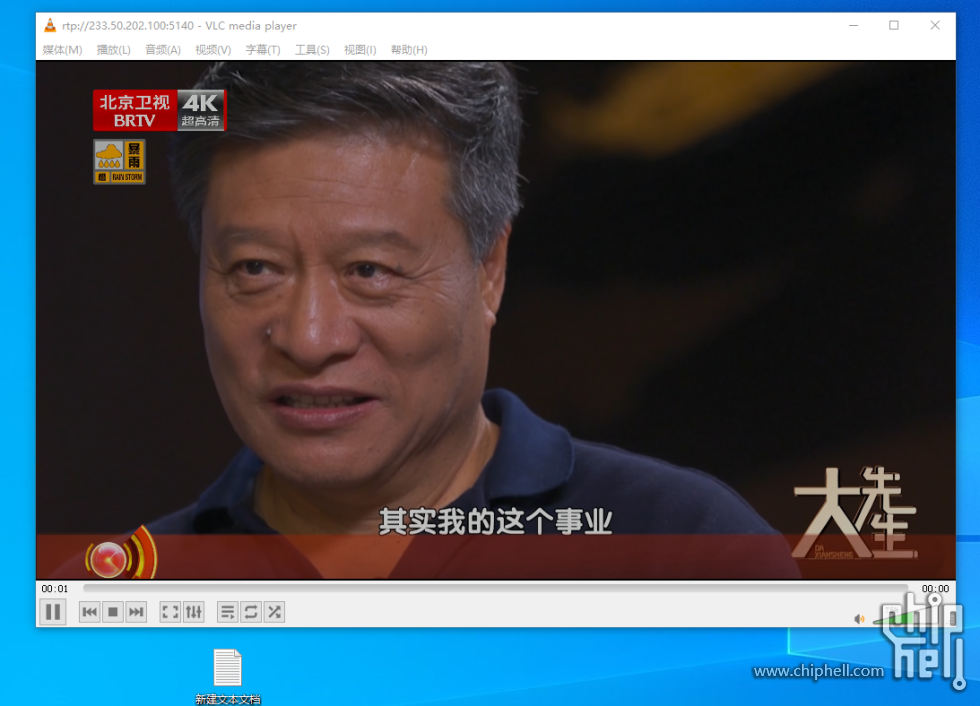The image size is (980, 706).
Task: Show the playlist view
Action: tap(228, 612)
